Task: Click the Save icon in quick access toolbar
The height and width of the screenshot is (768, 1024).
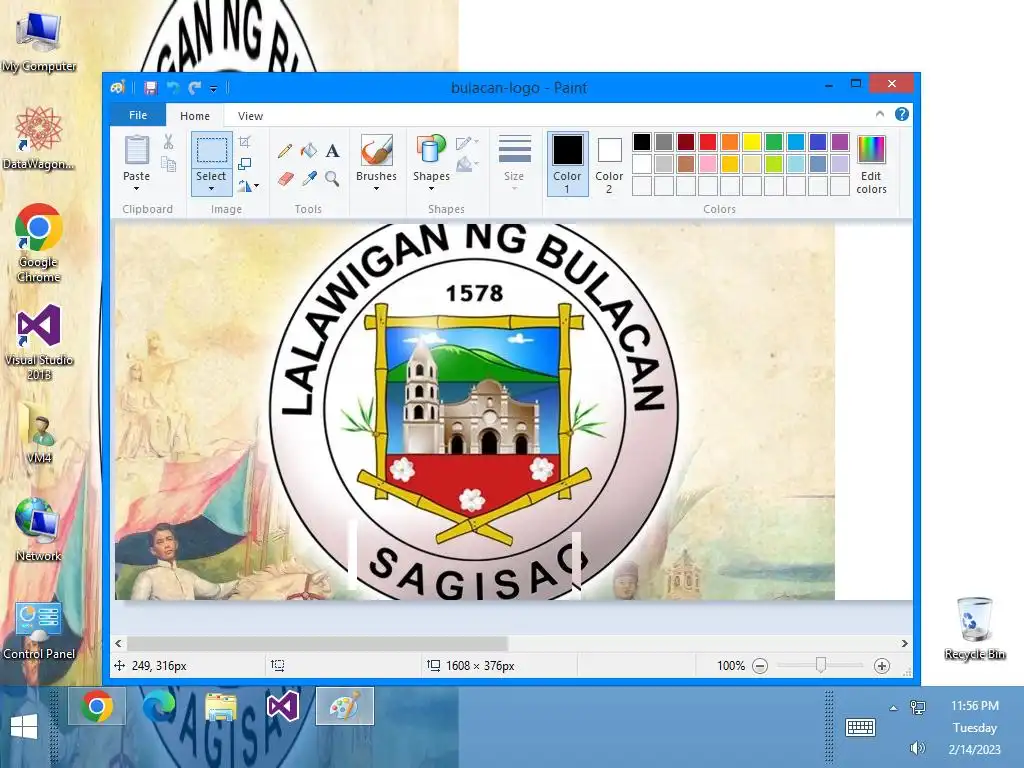Action: (x=151, y=88)
